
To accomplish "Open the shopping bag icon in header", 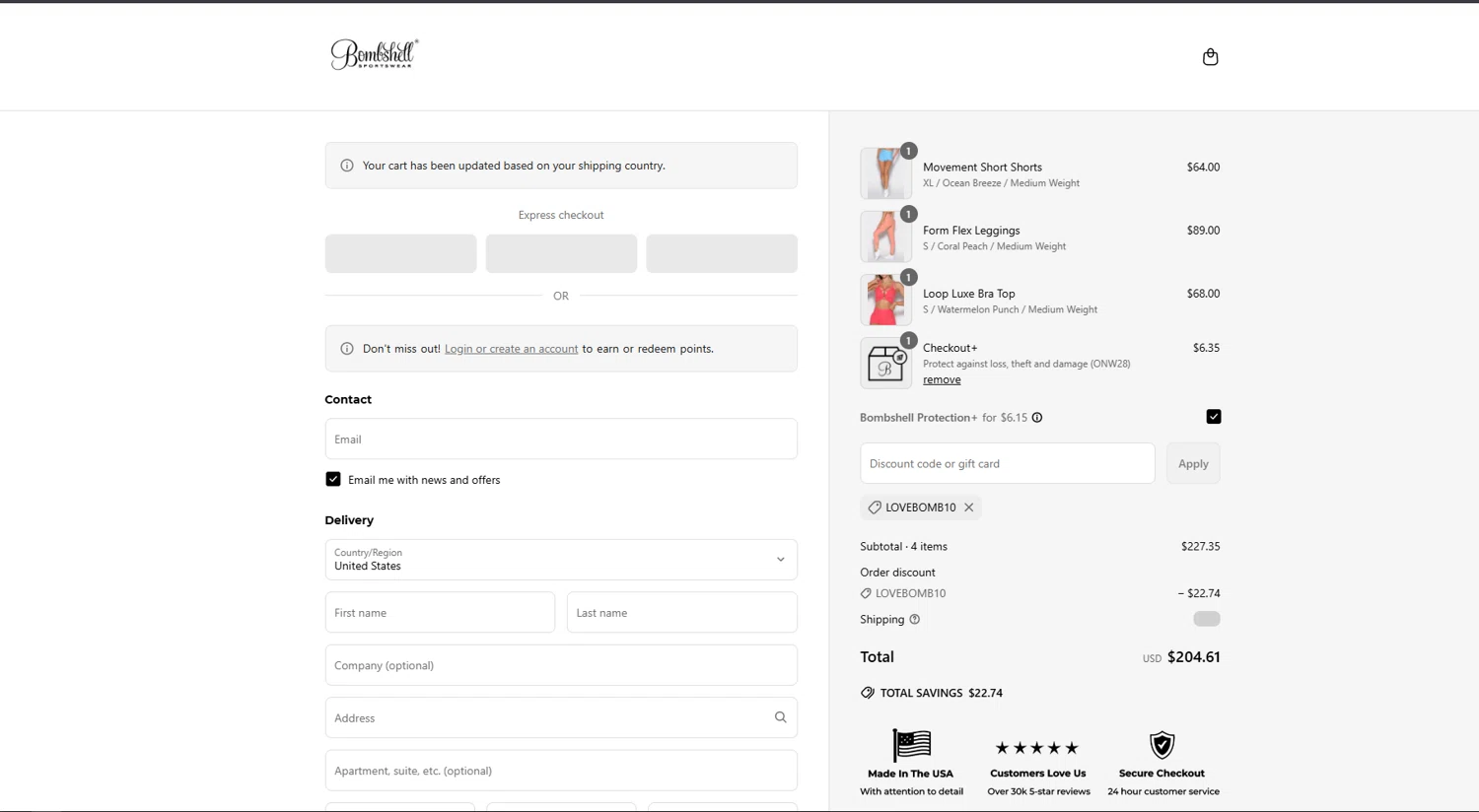I will [1210, 57].
